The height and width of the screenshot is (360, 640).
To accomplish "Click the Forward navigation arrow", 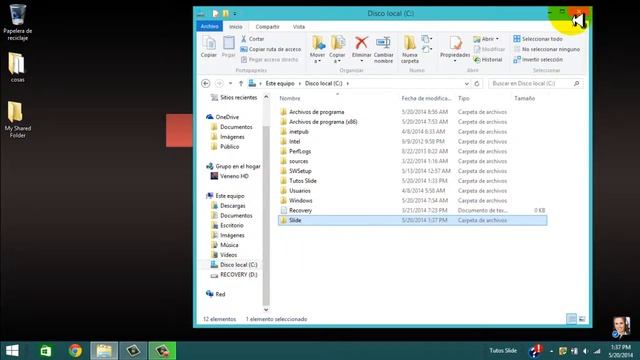I will pyautogui.click(x=219, y=83).
